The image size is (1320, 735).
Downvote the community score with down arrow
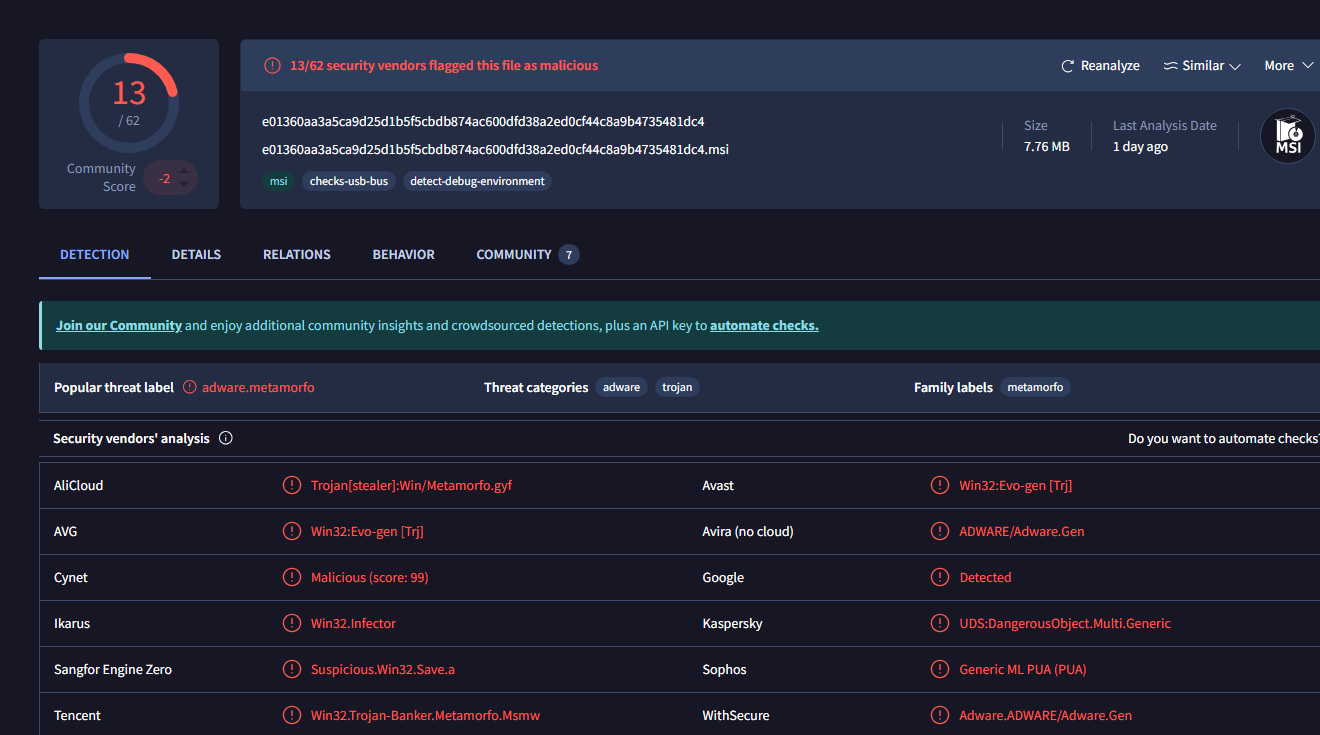click(184, 186)
